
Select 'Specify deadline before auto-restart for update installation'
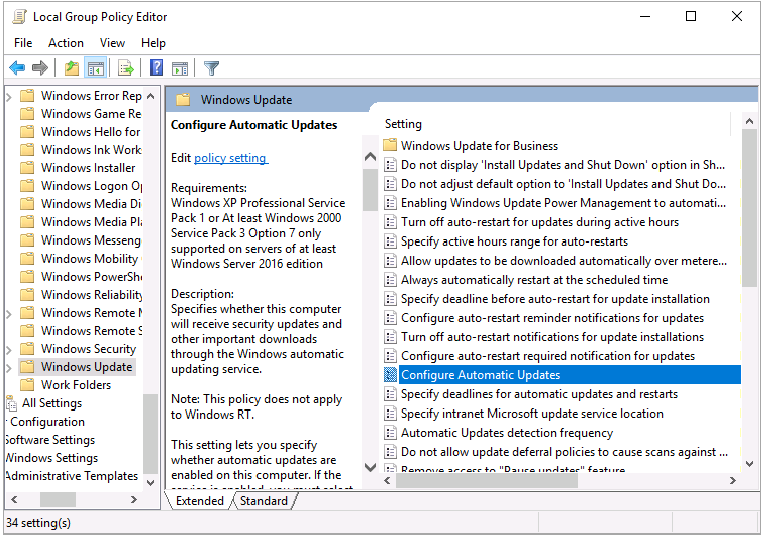pos(555,299)
